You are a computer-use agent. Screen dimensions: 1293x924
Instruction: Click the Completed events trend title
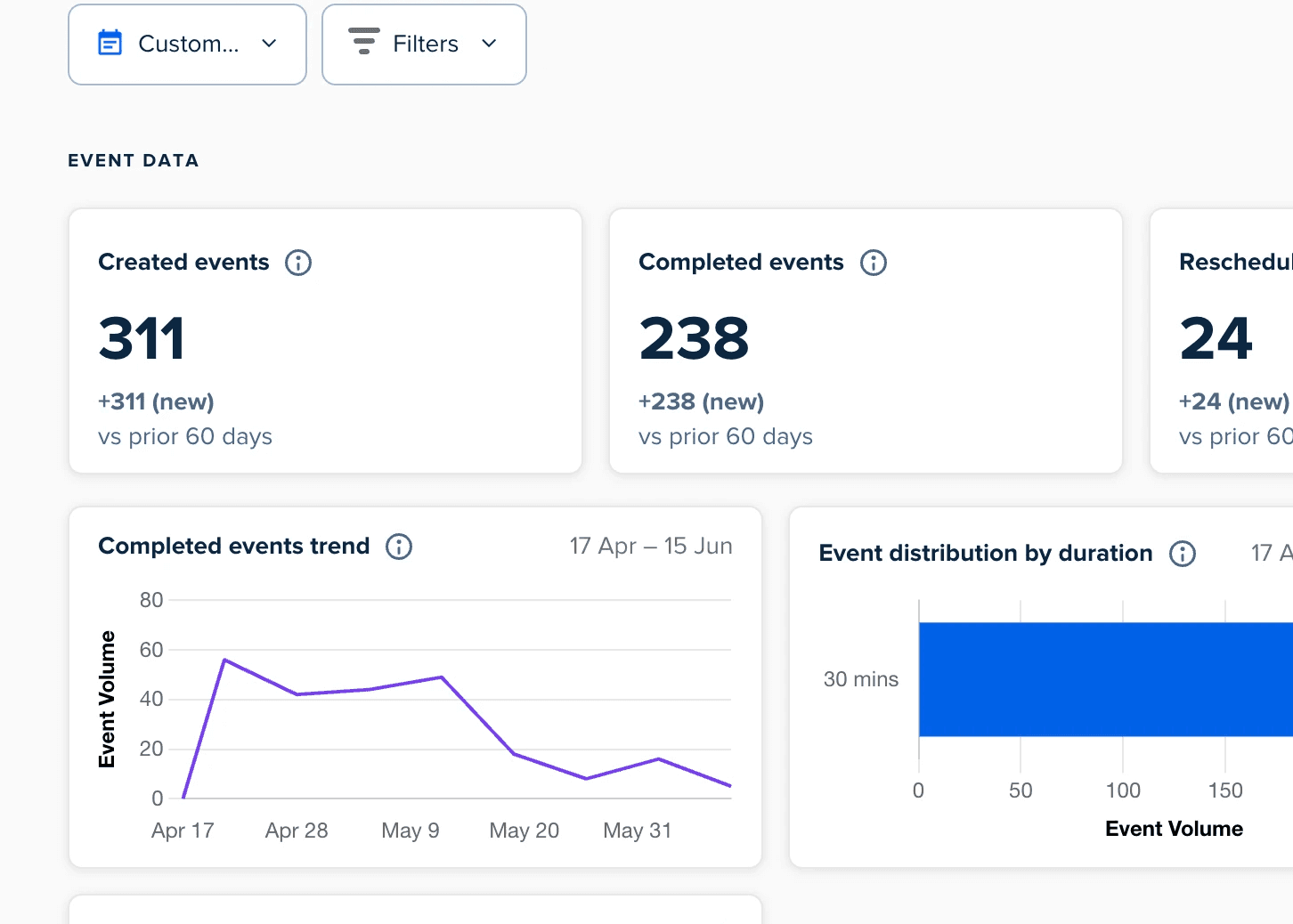coord(234,546)
